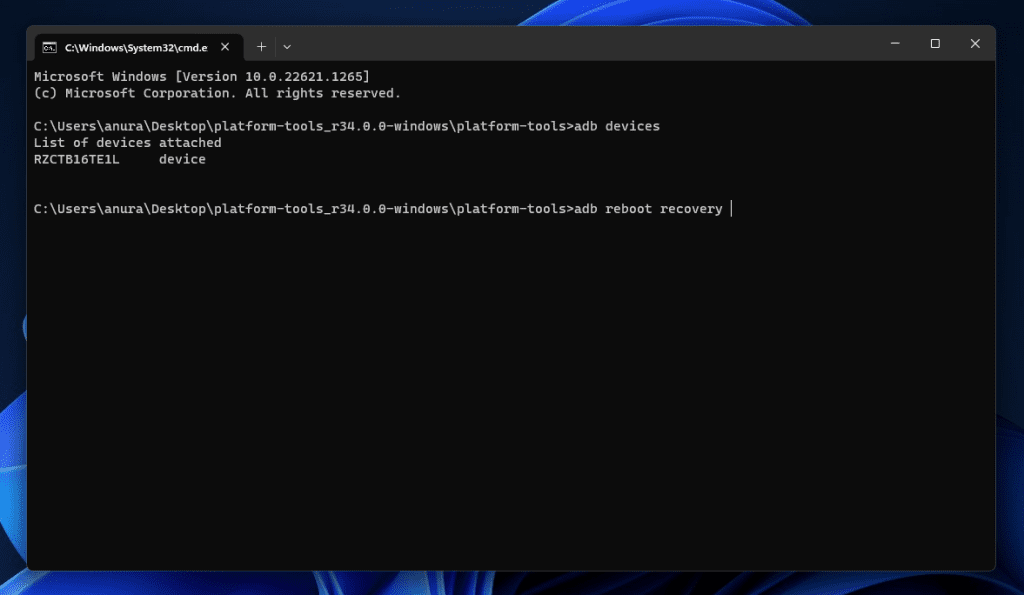Open a new terminal tab with plus button
The height and width of the screenshot is (595, 1024).
[x=261, y=47]
